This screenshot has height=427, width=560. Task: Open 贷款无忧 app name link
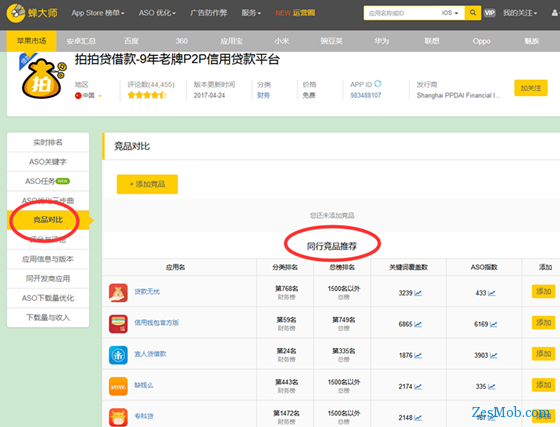(147, 292)
